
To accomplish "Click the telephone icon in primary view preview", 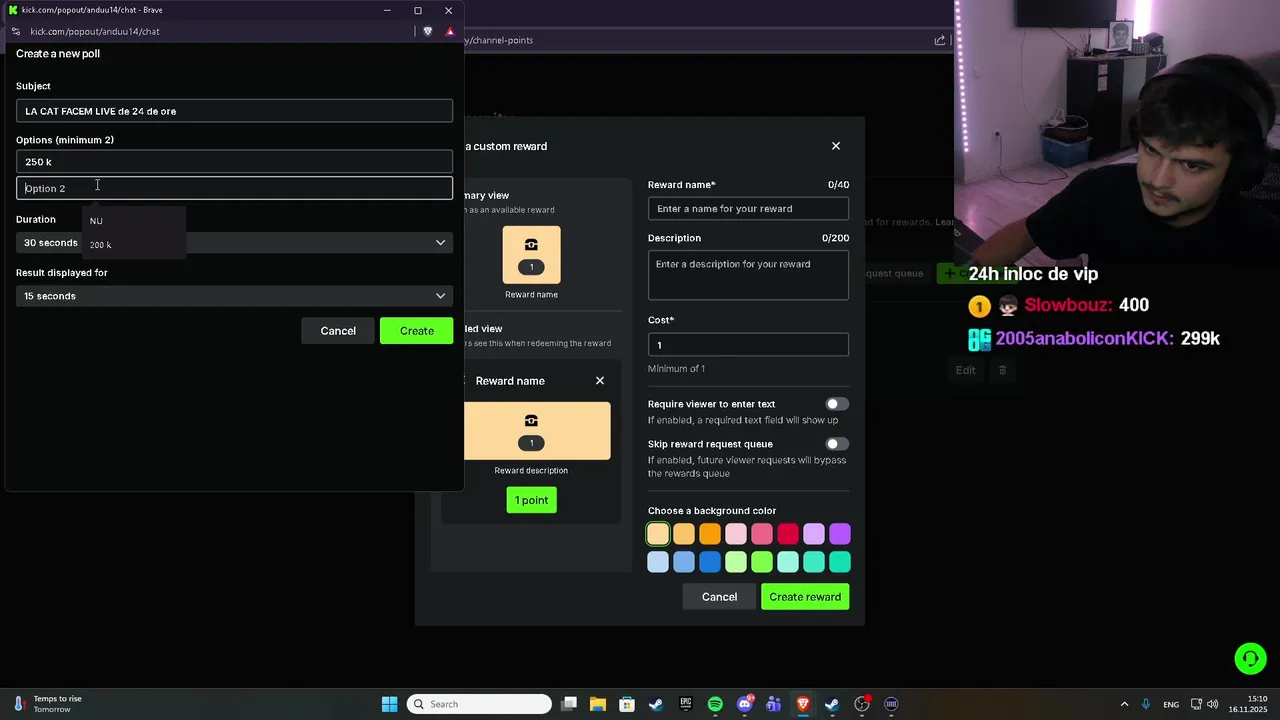I will [531, 245].
